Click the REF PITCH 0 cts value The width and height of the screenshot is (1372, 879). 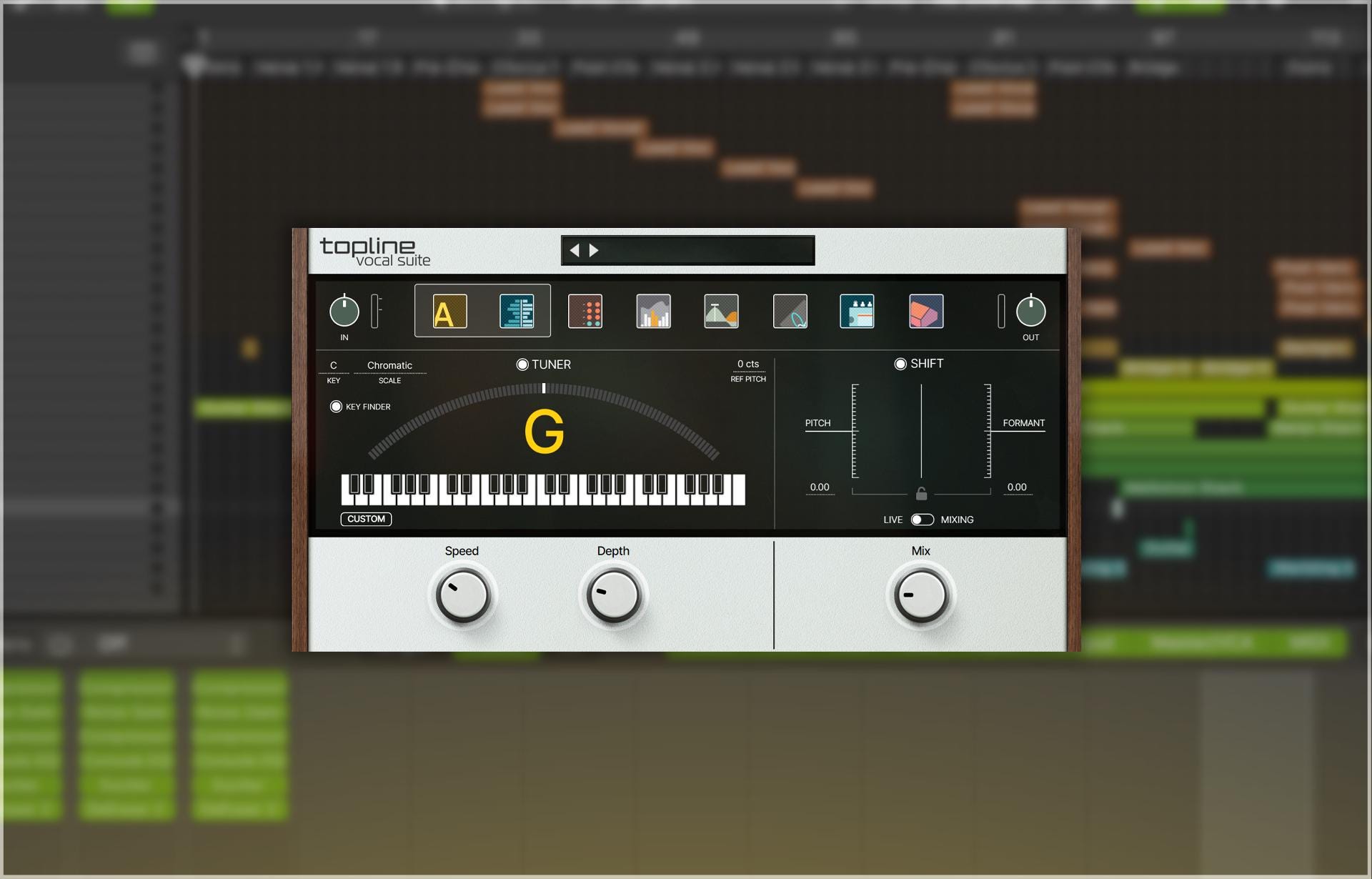click(x=748, y=364)
